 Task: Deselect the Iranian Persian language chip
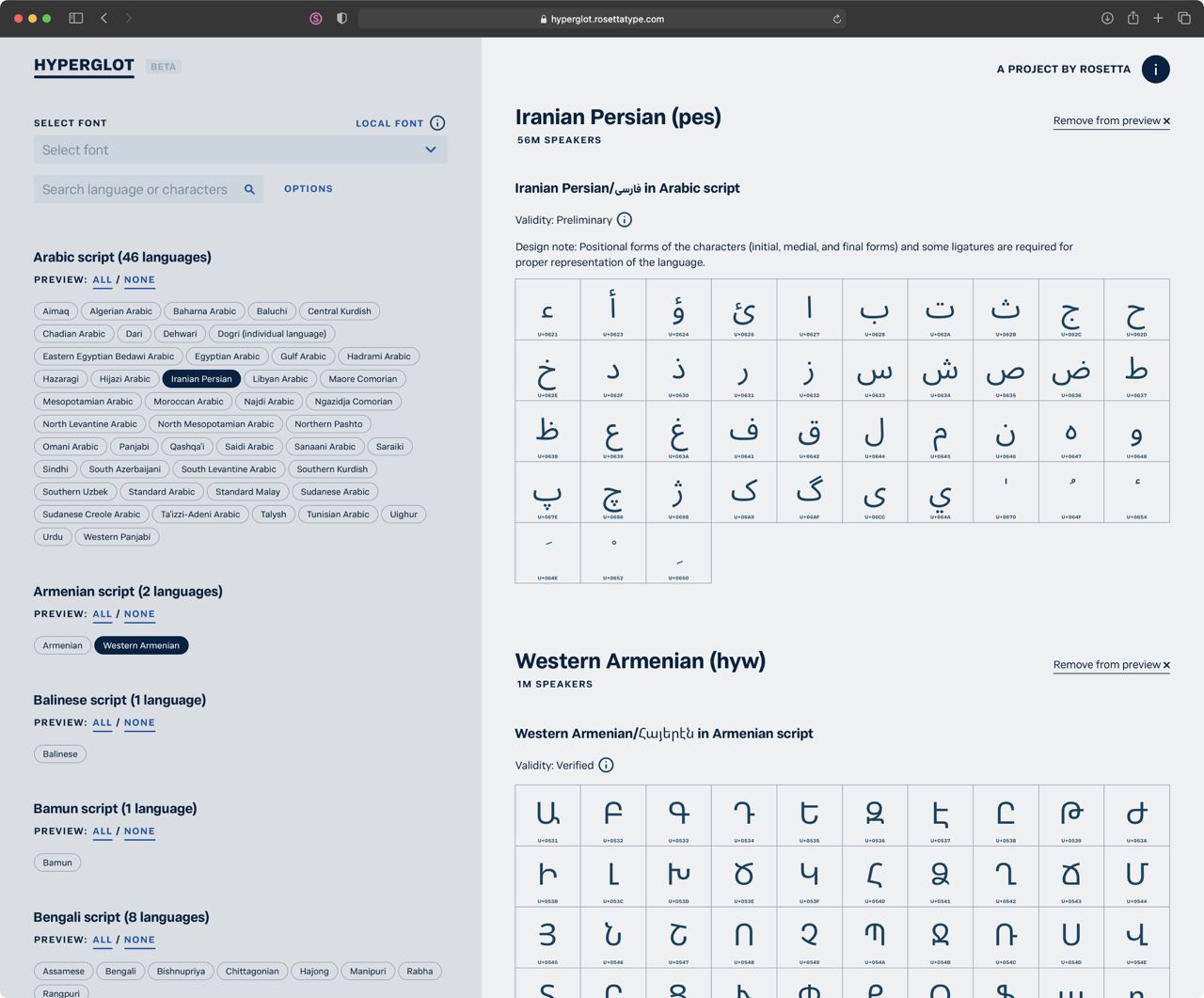click(x=201, y=379)
